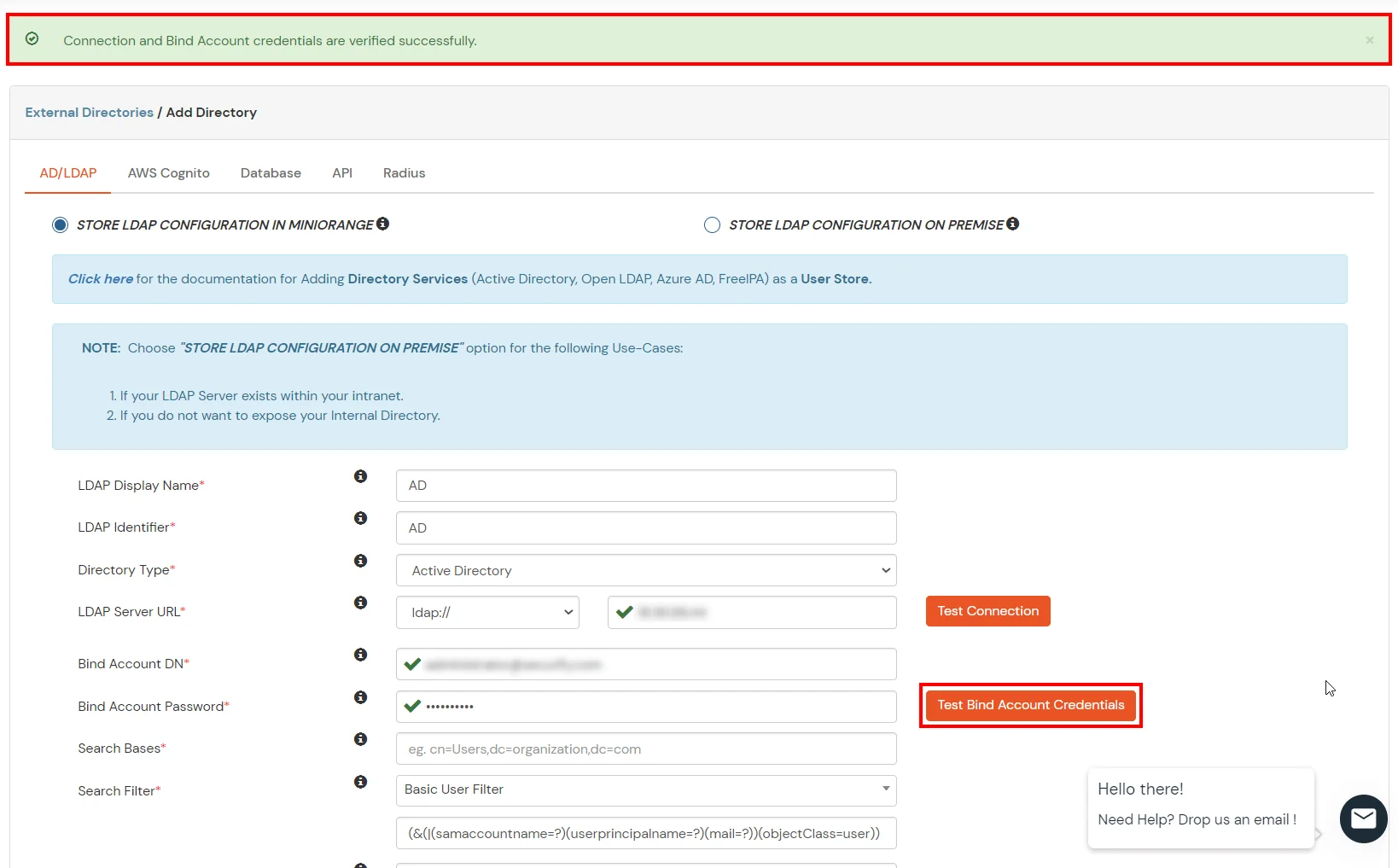
Task: Click the search filter expression field
Action: click(x=646, y=833)
